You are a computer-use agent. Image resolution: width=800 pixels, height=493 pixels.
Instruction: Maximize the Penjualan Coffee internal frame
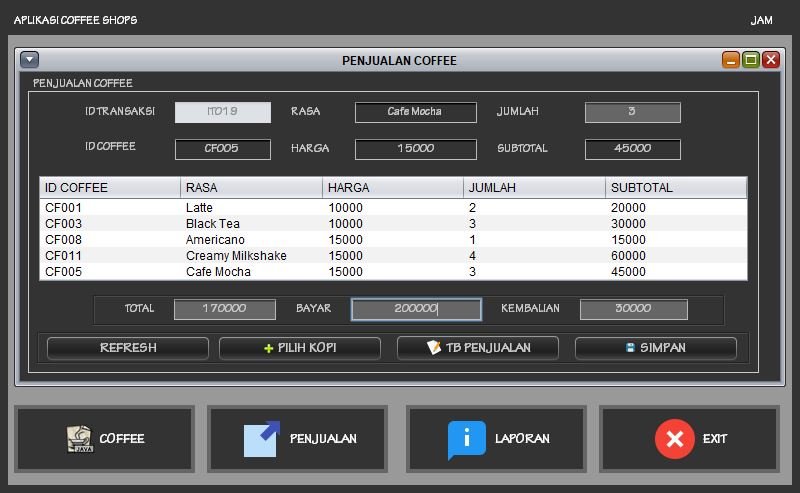pos(750,60)
